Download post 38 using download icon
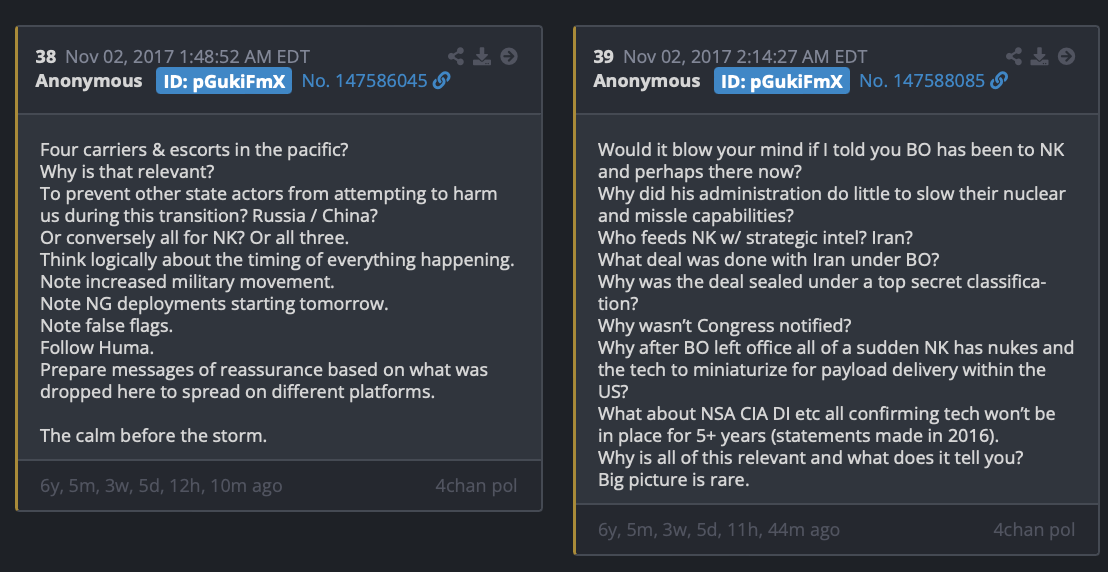The image size is (1108, 572). [482, 57]
